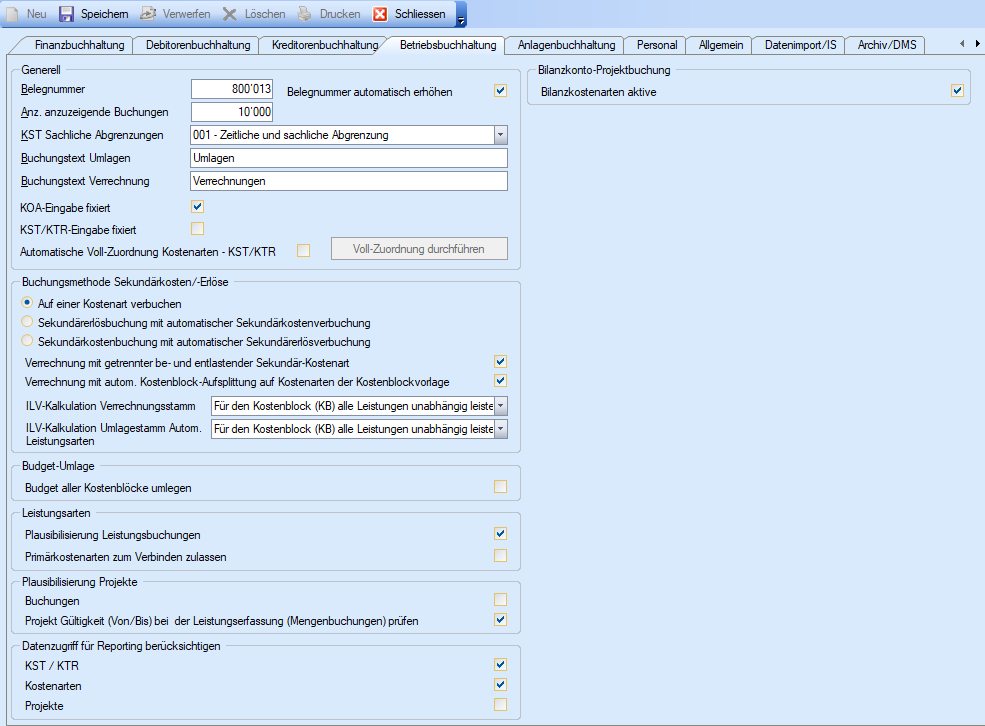Click the Löschen delete icon
This screenshot has width=985, height=726.
230,14
